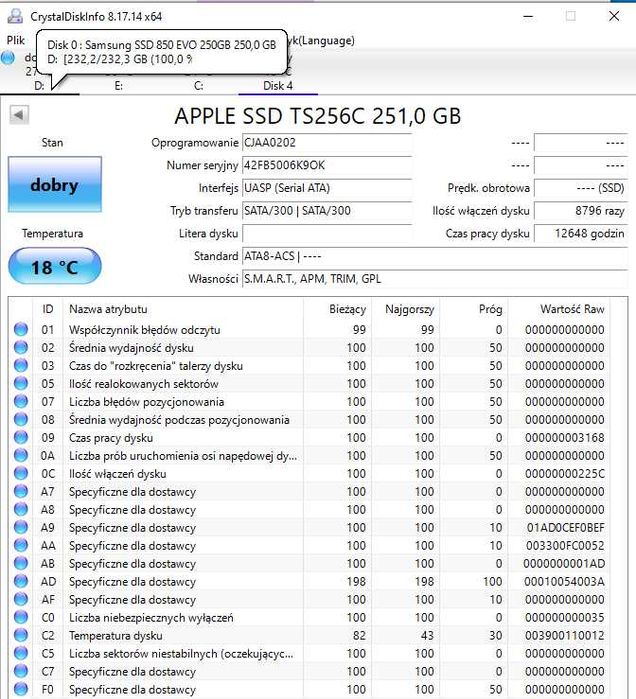The width and height of the screenshot is (636, 699).
Task: Click raw value 00010054003A
Action: click(564, 582)
